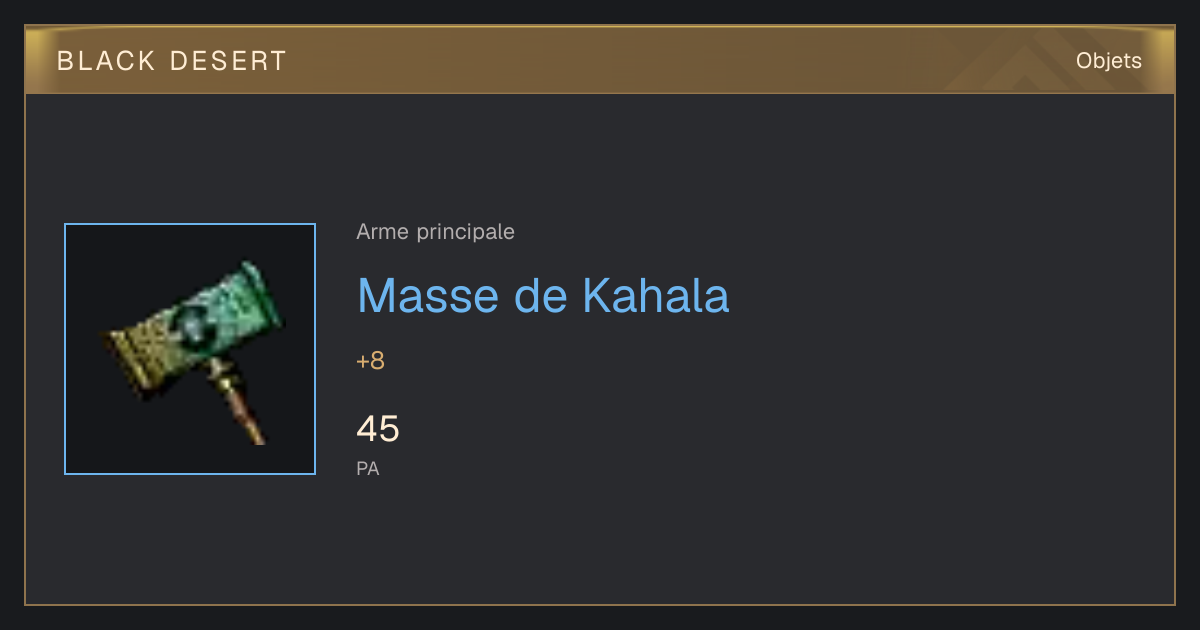Click the word Kahala in item title
Viewport: 1200px width, 630px height.
[x=656, y=295]
